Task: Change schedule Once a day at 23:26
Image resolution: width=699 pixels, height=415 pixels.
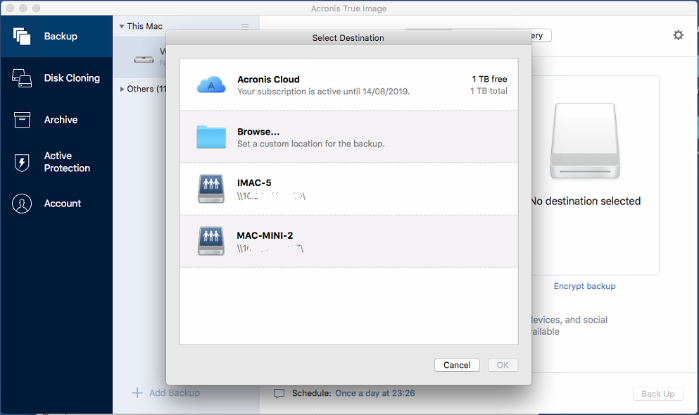Action: click(375, 393)
